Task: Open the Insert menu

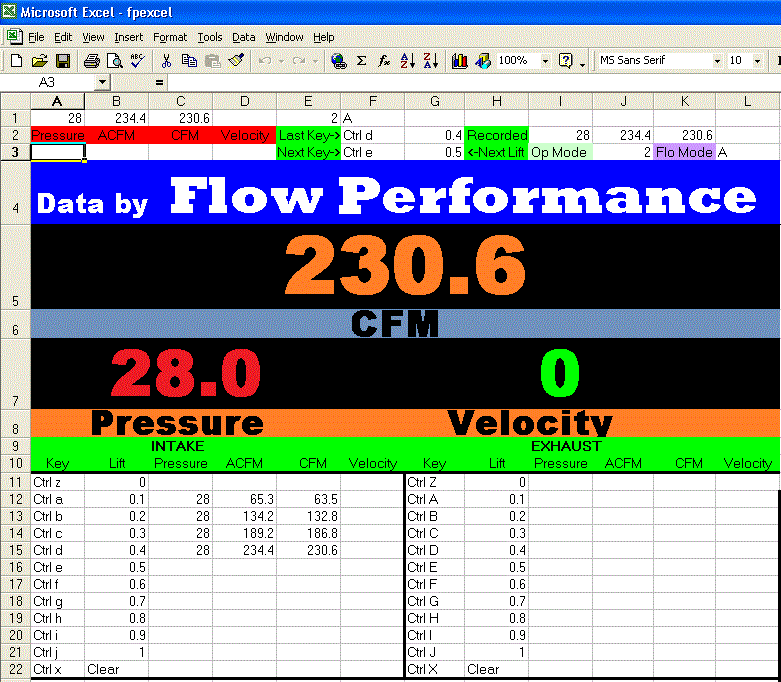Action: [x=129, y=37]
